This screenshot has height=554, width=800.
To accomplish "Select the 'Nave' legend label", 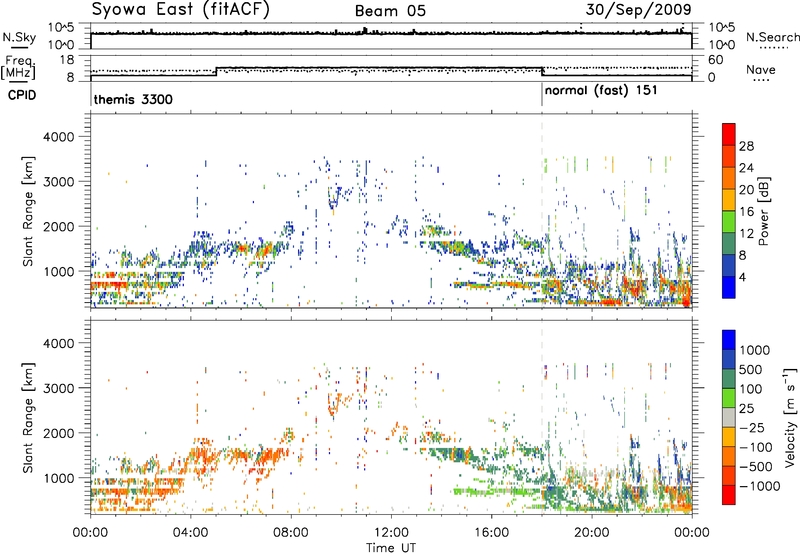I will point(761,70).
